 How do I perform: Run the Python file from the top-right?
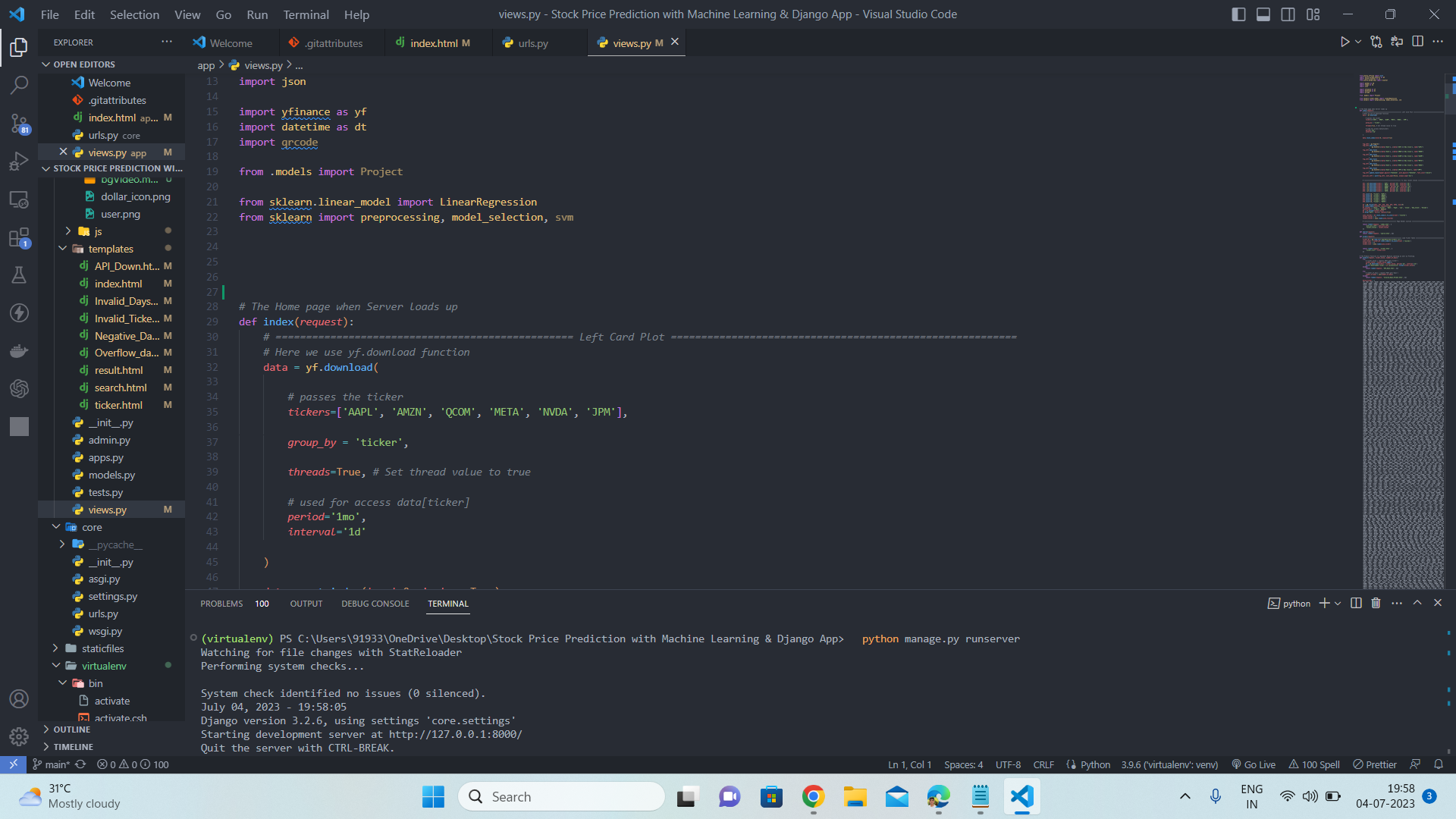1345,42
